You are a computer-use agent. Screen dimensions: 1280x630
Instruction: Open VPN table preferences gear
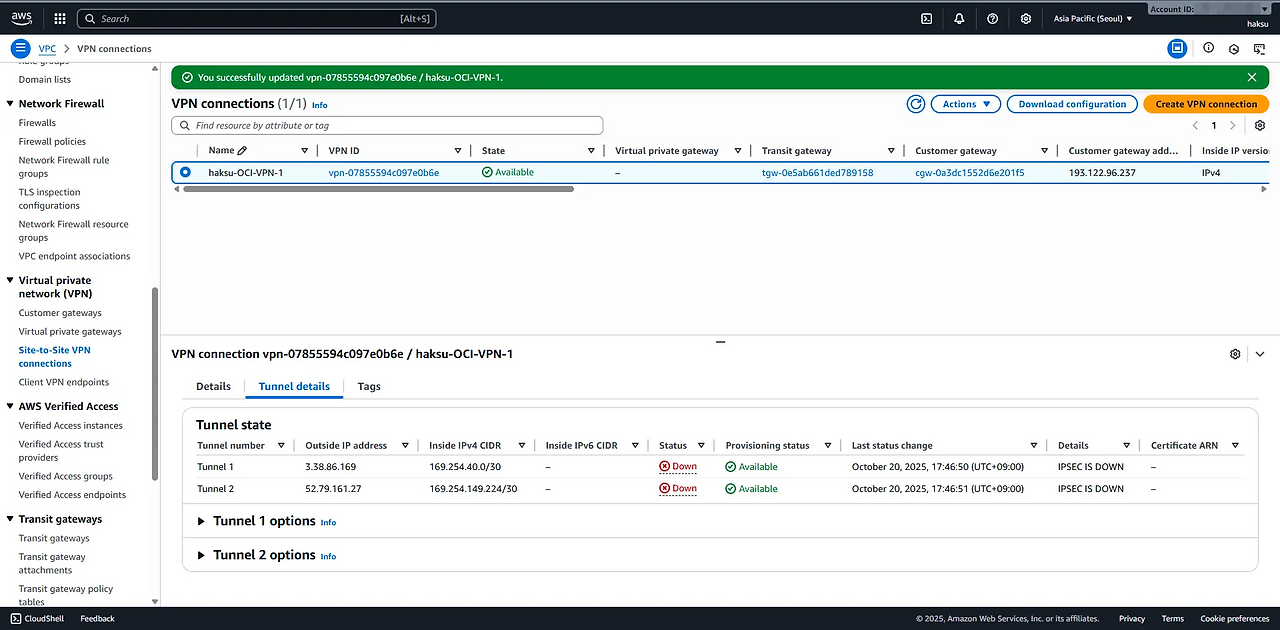click(1260, 126)
